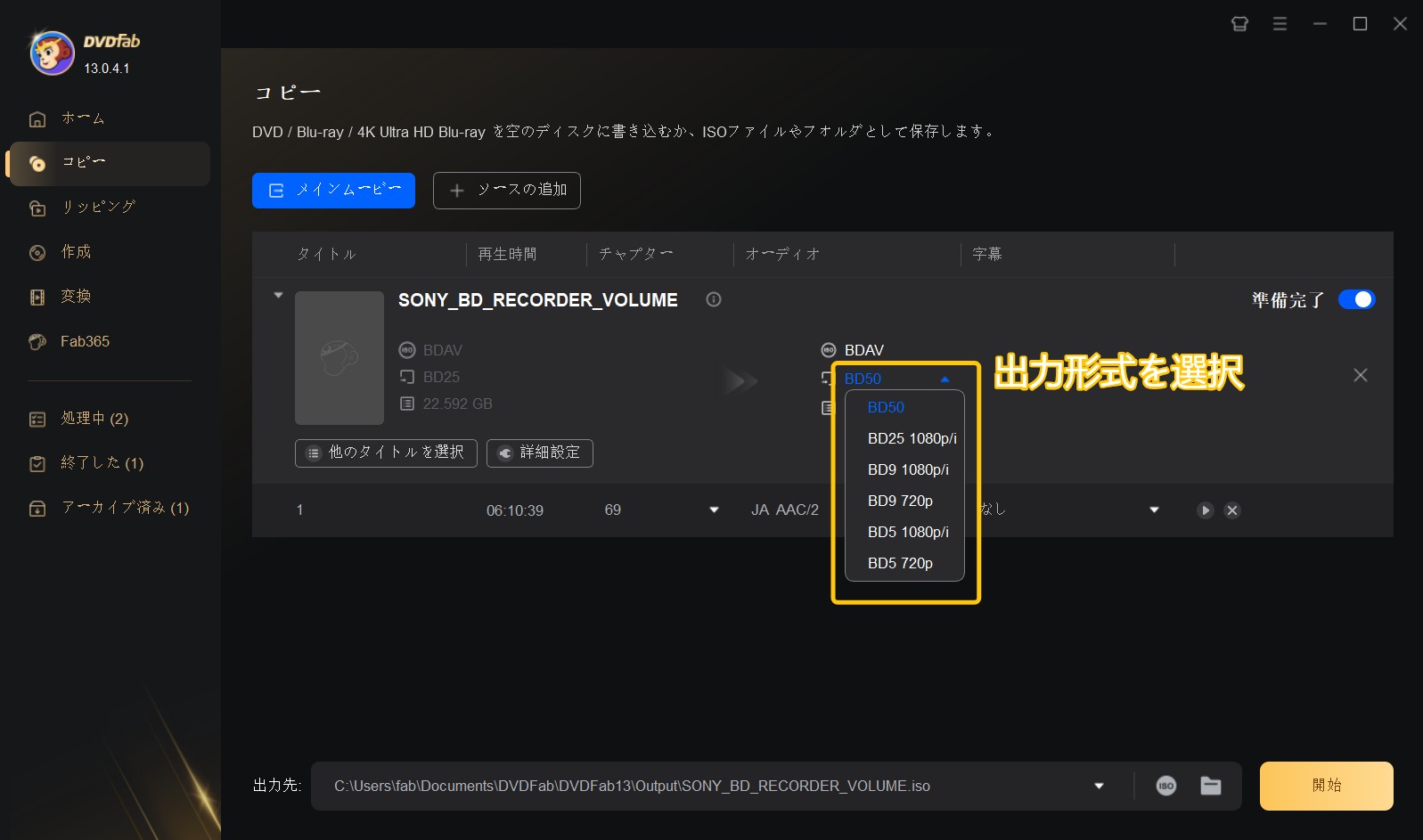Open chapter dropdown next to 69
Viewport: 1423px width, 840px height.
tap(714, 510)
